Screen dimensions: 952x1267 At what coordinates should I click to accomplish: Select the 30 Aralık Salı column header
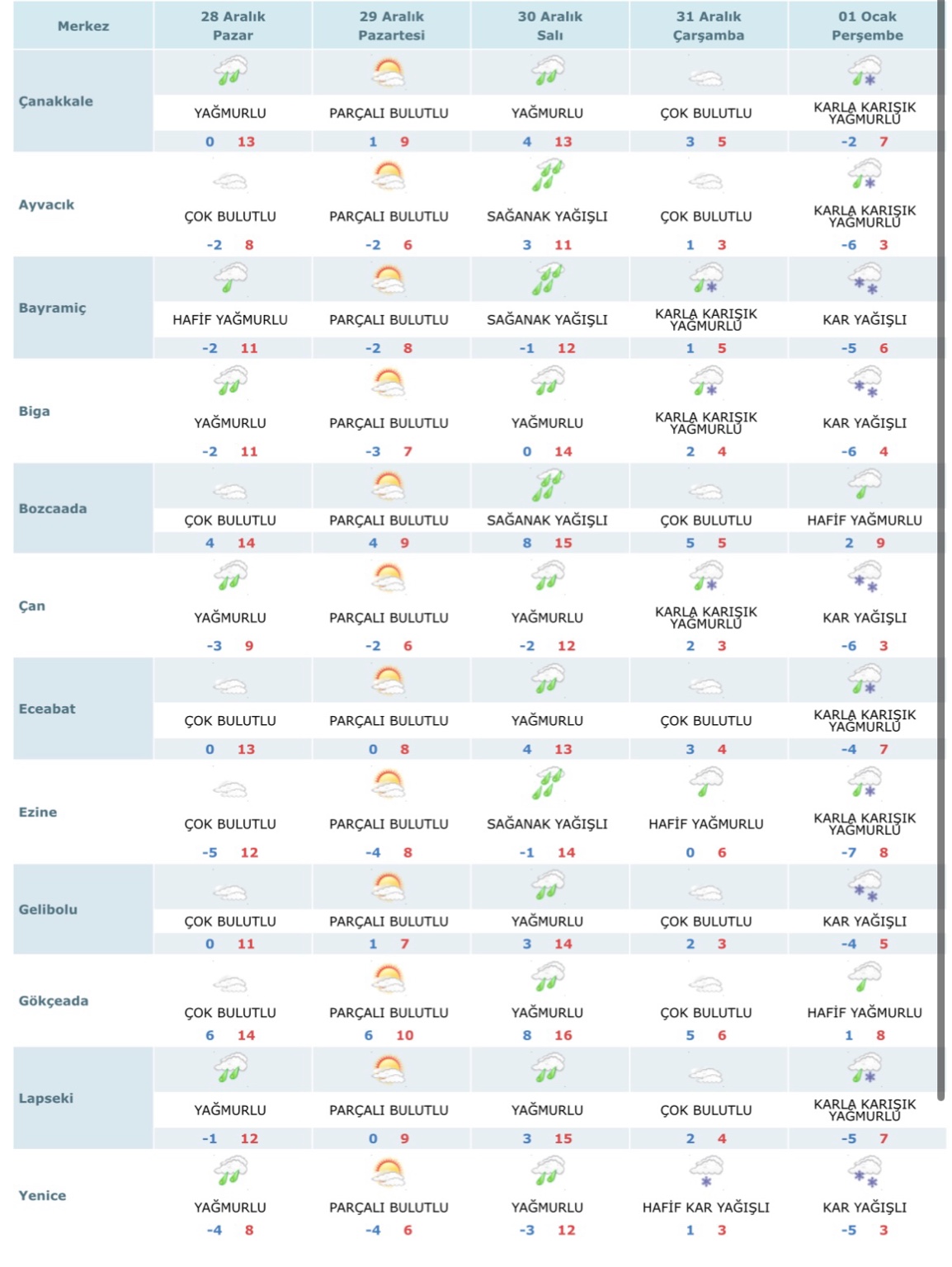tap(549, 26)
